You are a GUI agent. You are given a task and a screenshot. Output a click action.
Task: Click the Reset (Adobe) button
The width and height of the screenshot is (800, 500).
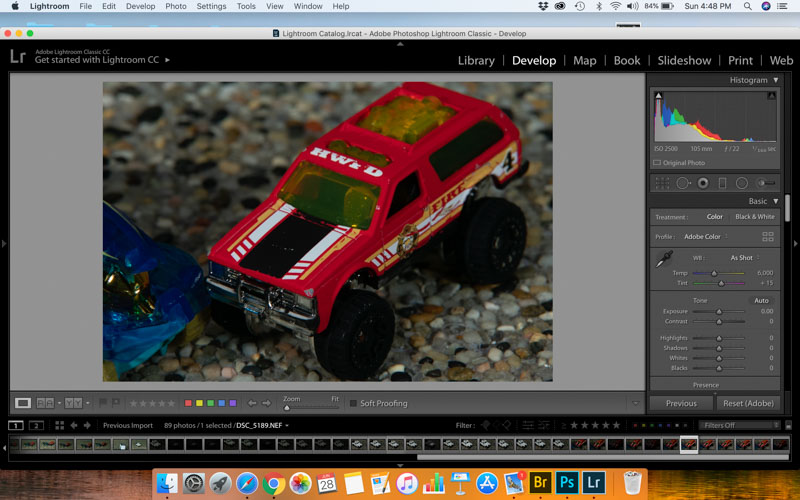(748, 403)
